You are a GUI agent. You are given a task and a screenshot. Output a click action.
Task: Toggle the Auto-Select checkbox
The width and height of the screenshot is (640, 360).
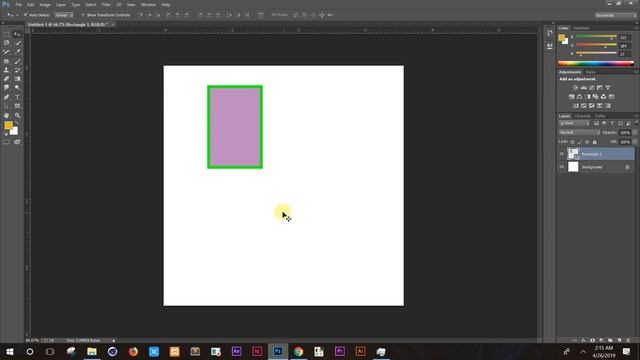click(x=25, y=15)
